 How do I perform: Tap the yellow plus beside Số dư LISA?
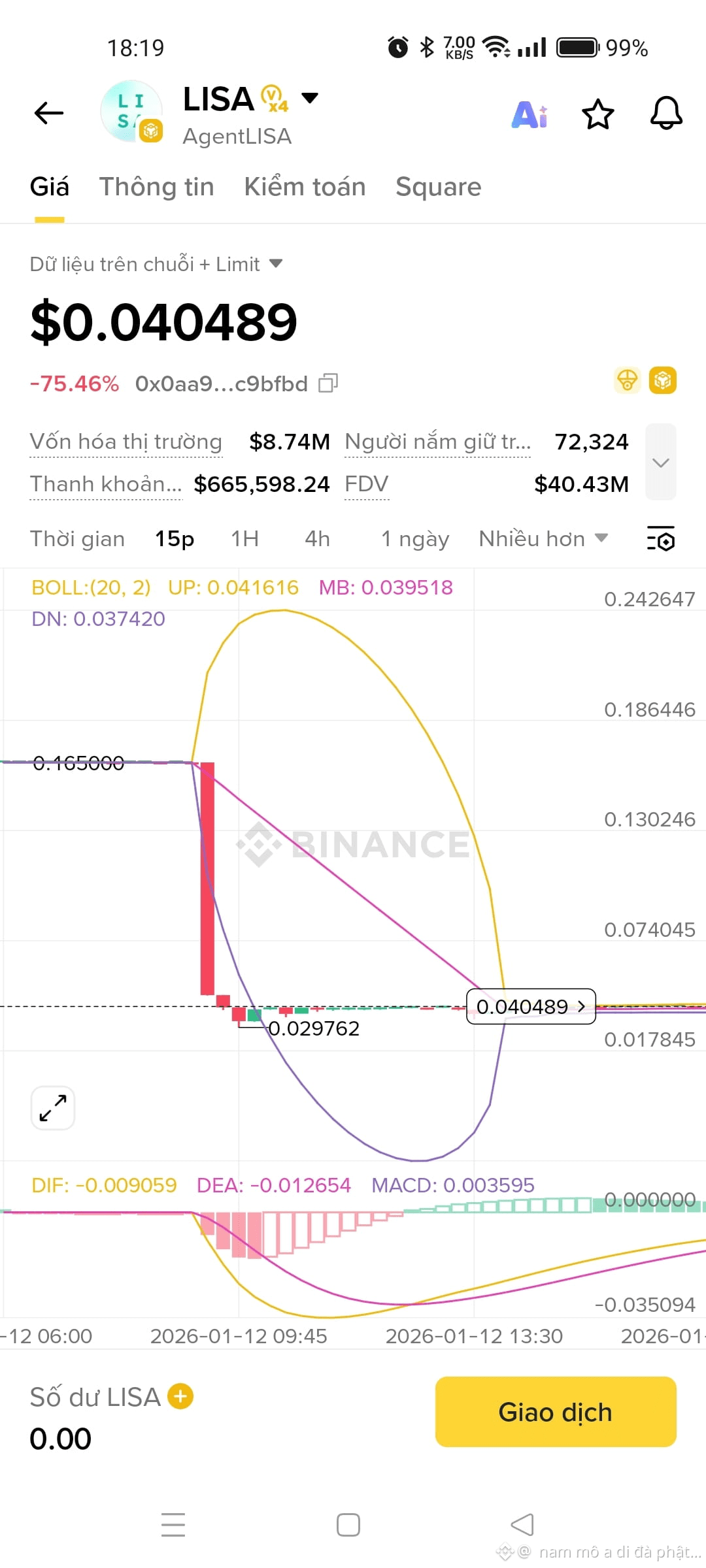point(180,1396)
